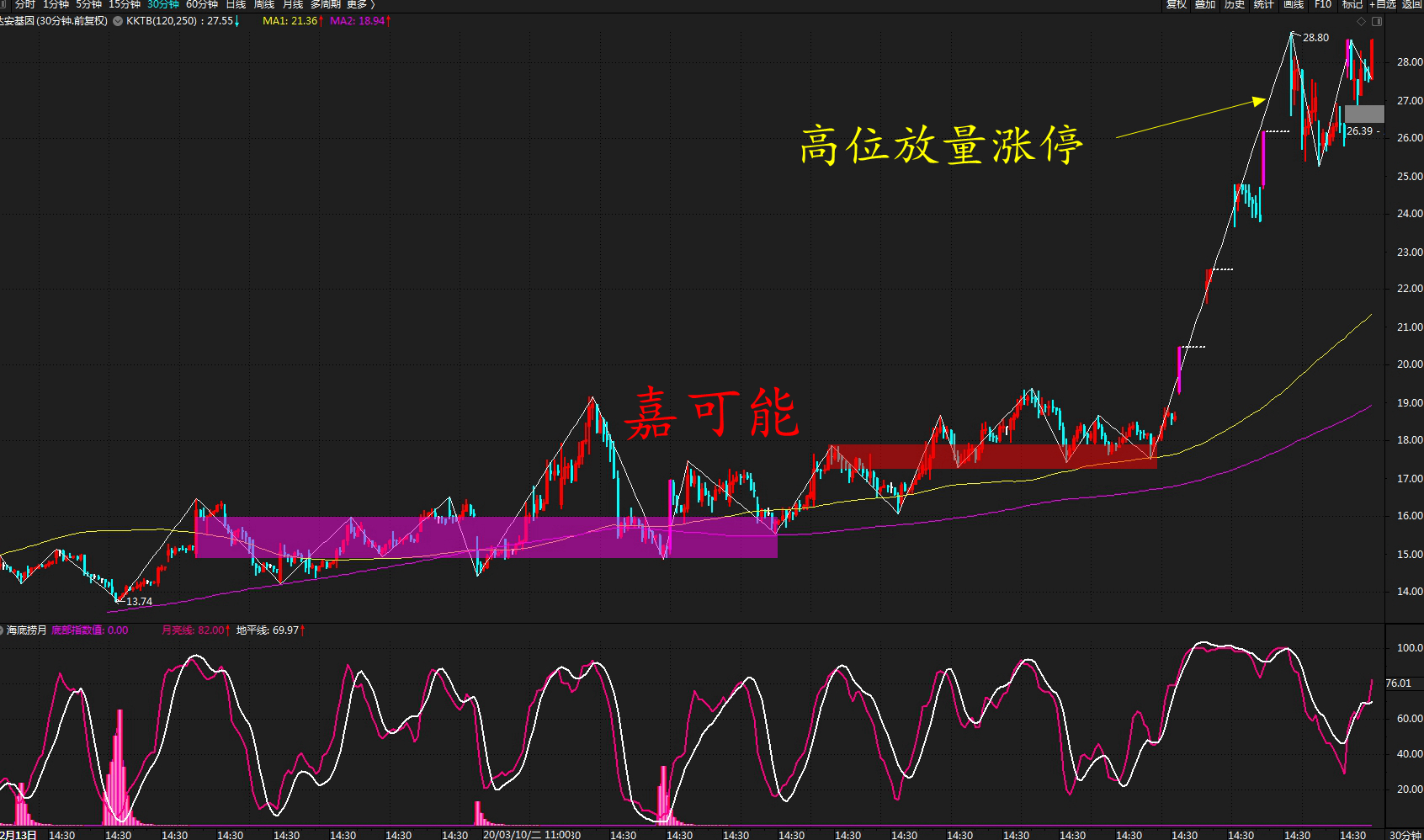Screen dimensions: 1424x840
Task: Open the 统计 statistics button
Action: pos(1264,4)
